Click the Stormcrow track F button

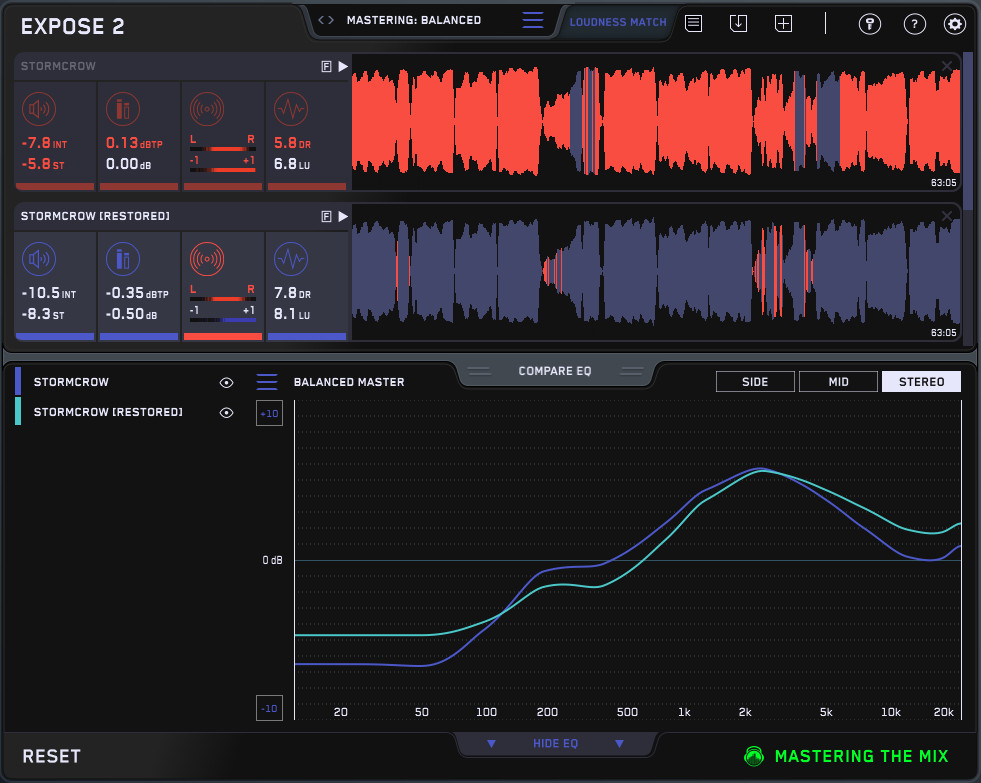tap(326, 66)
